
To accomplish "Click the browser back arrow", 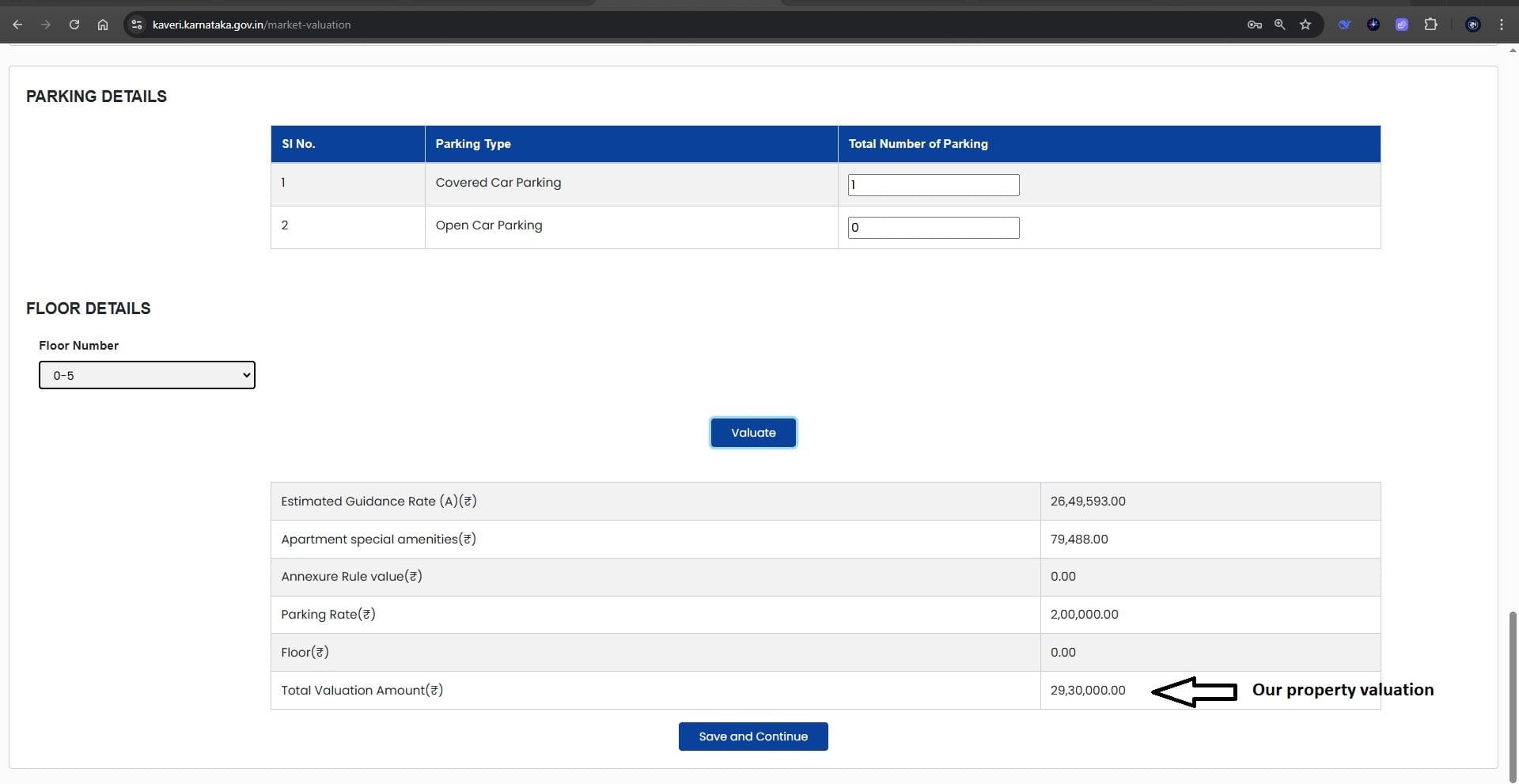I will (x=17, y=25).
